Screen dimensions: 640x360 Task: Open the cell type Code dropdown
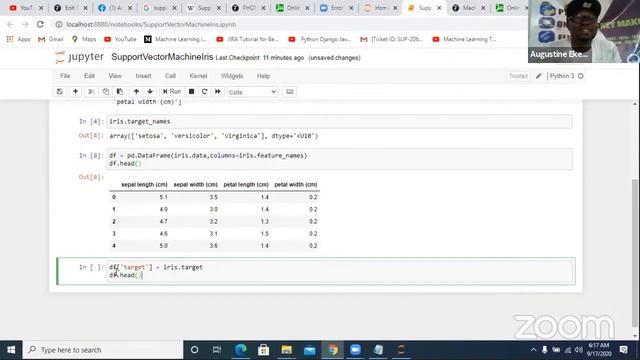pos(252,92)
